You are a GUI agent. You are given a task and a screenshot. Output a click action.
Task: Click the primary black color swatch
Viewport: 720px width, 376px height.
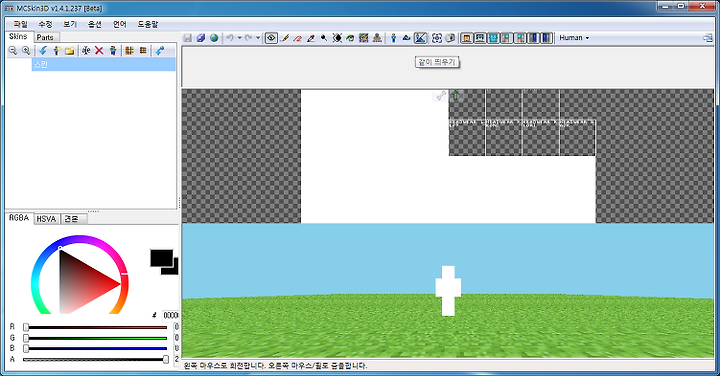pos(161,258)
